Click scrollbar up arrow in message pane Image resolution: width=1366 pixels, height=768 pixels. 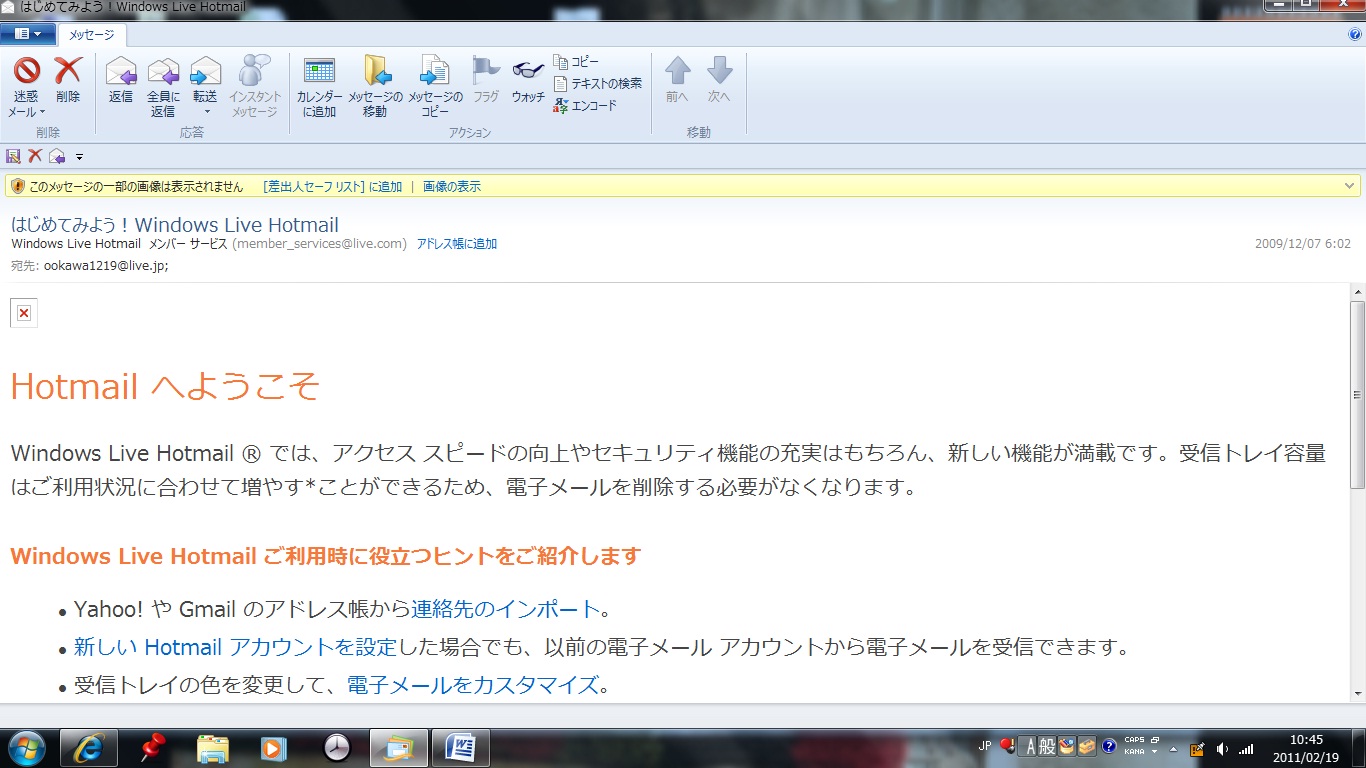pos(1357,292)
